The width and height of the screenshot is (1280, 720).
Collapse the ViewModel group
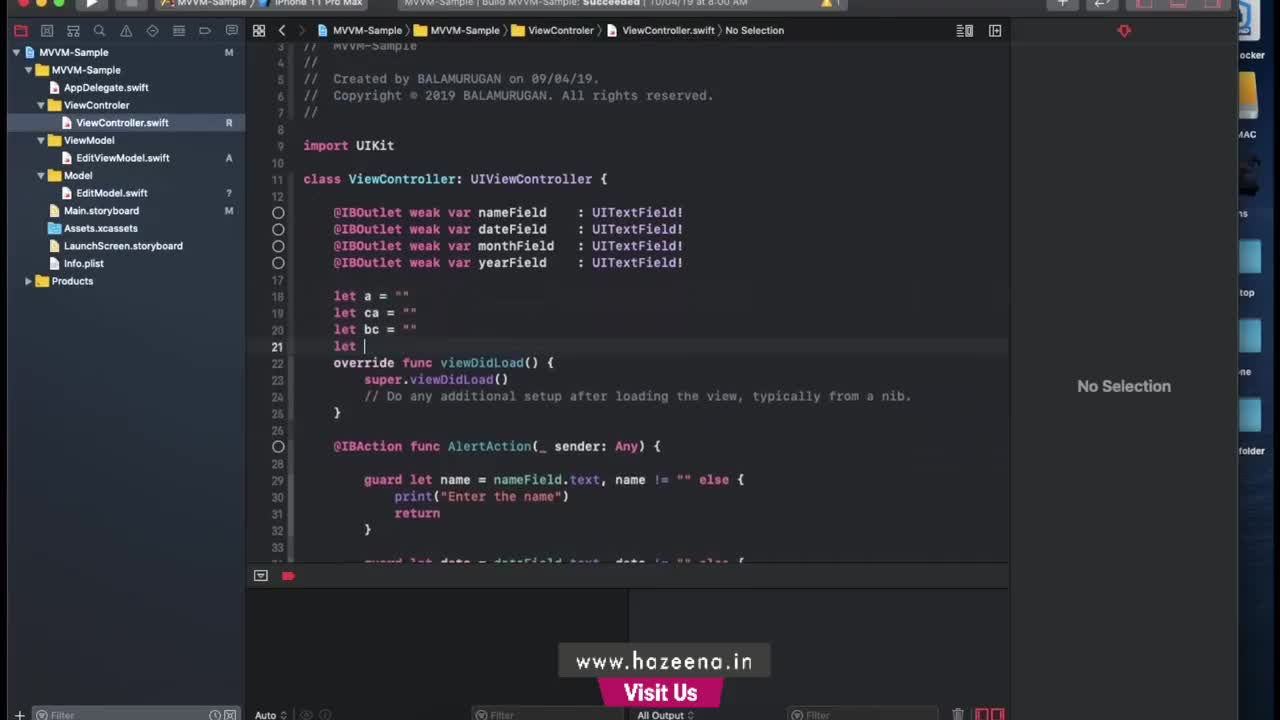coord(41,140)
